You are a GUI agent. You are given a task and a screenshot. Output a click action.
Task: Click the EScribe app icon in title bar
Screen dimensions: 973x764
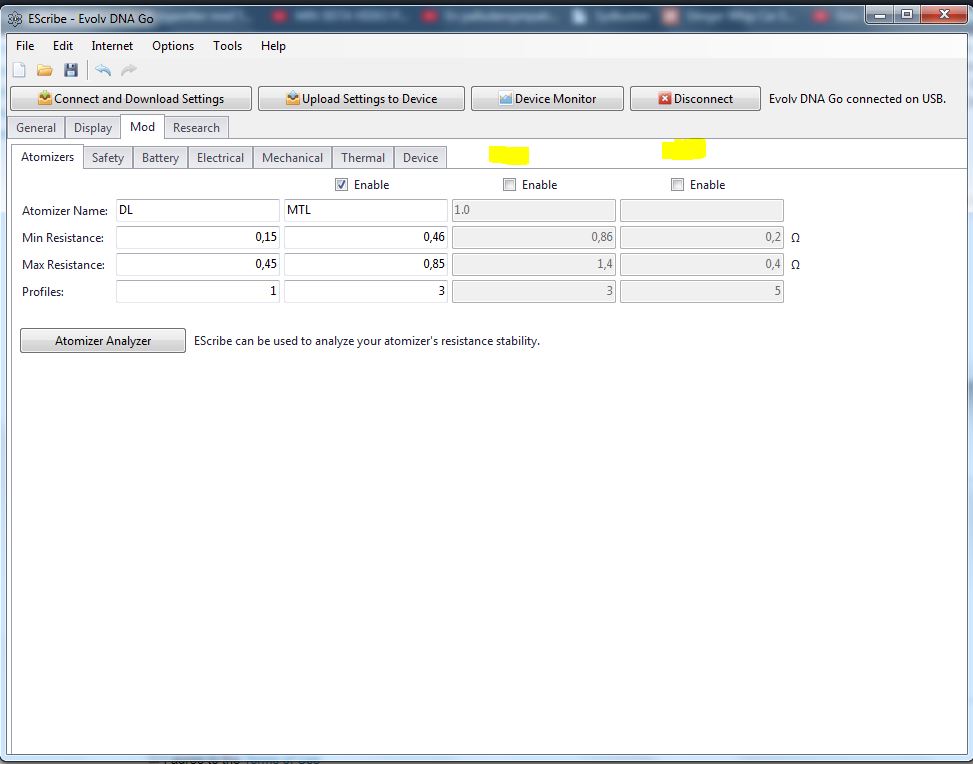[x=15, y=19]
